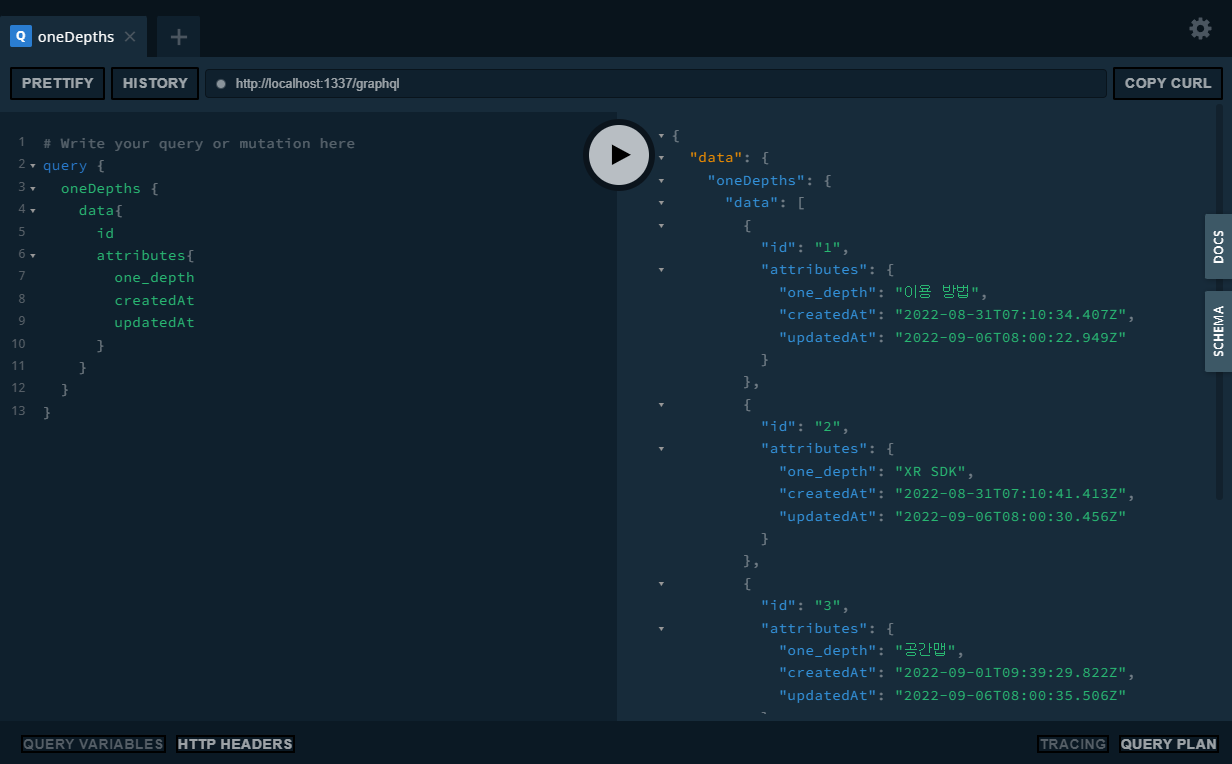Screen dimensions: 1232x764
Task: Click the createdAt value "2022-08-31T07:10:34.407Z"
Action: (x=1011, y=315)
